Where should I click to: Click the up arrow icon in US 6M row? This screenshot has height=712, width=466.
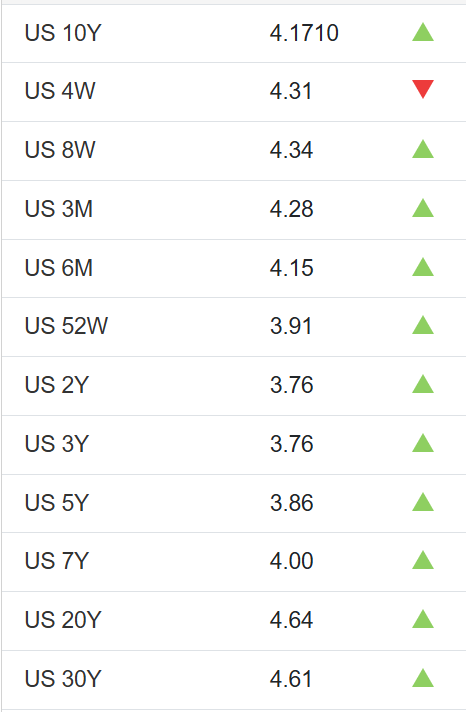(x=423, y=267)
